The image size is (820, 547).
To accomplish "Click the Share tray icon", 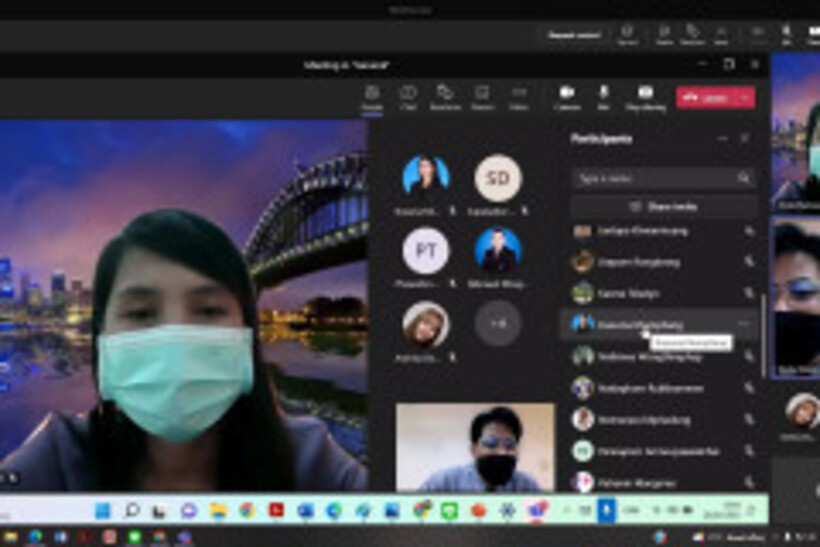I will [x=645, y=96].
